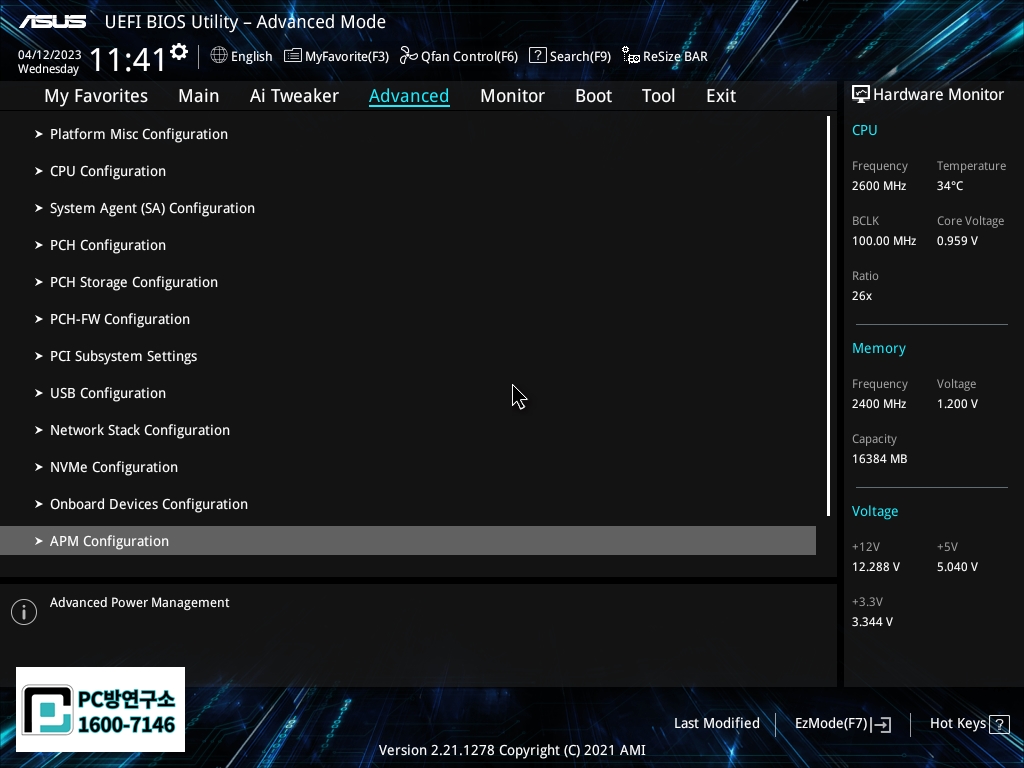Expand Platform Misc Configuration arrow
Screen dimensions: 1024x768
[39, 134]
